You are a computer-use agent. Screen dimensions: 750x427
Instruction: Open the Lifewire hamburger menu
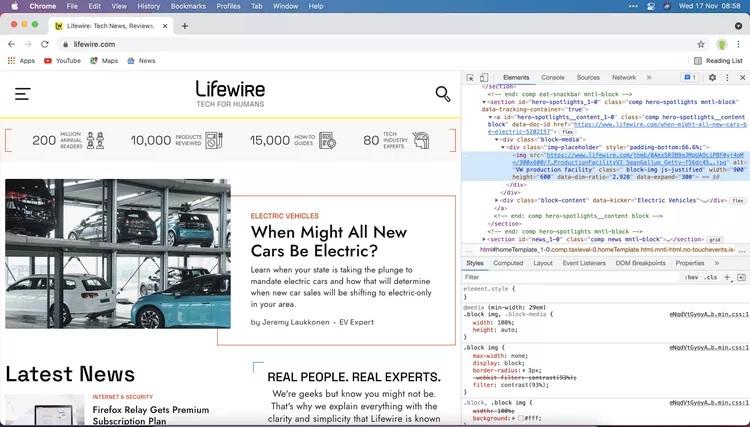click(22, 94)
